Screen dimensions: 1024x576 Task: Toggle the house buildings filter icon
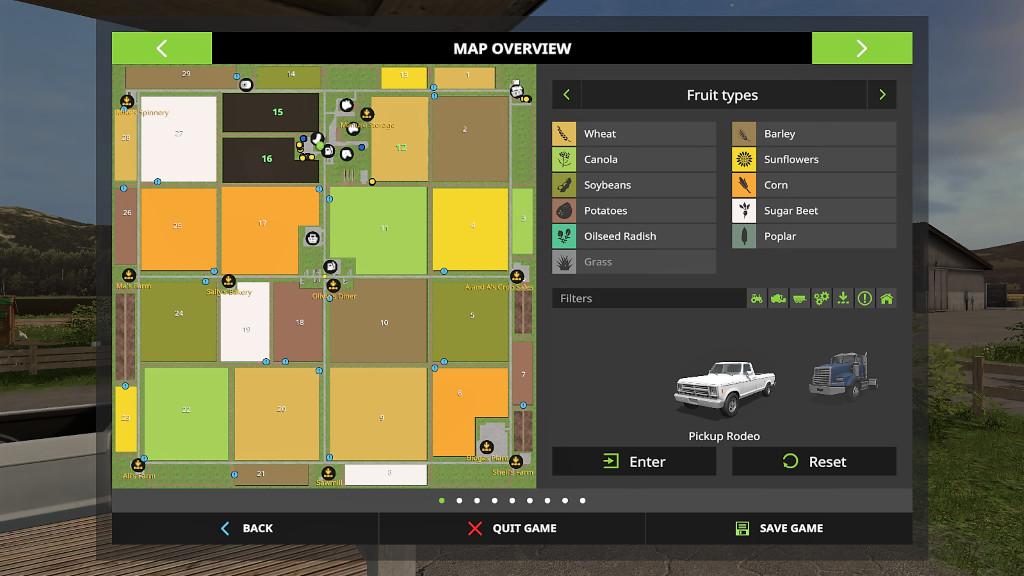click(x=886, y=298)
